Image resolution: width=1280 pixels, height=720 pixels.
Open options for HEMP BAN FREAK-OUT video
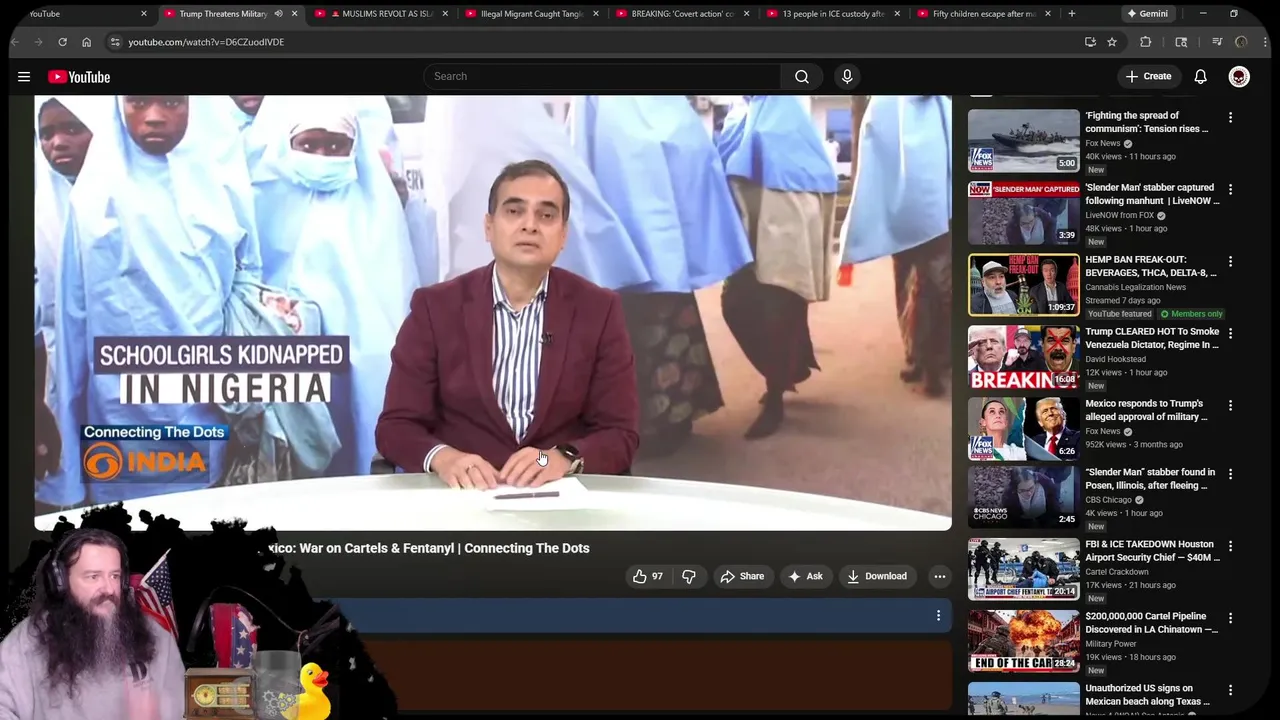pos(1231,262)
